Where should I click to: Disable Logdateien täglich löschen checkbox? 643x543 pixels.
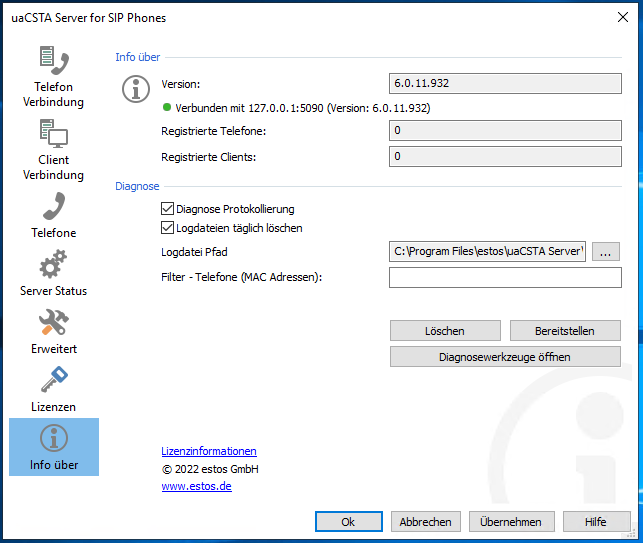tap(168, 228)
